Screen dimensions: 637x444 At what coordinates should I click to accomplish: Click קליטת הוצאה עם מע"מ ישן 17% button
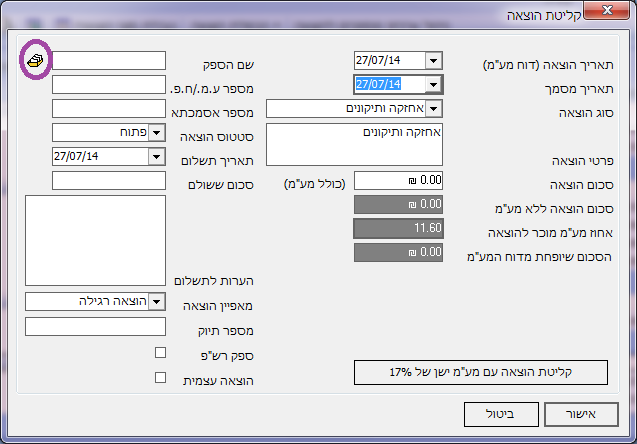click(x=481, y=372)
